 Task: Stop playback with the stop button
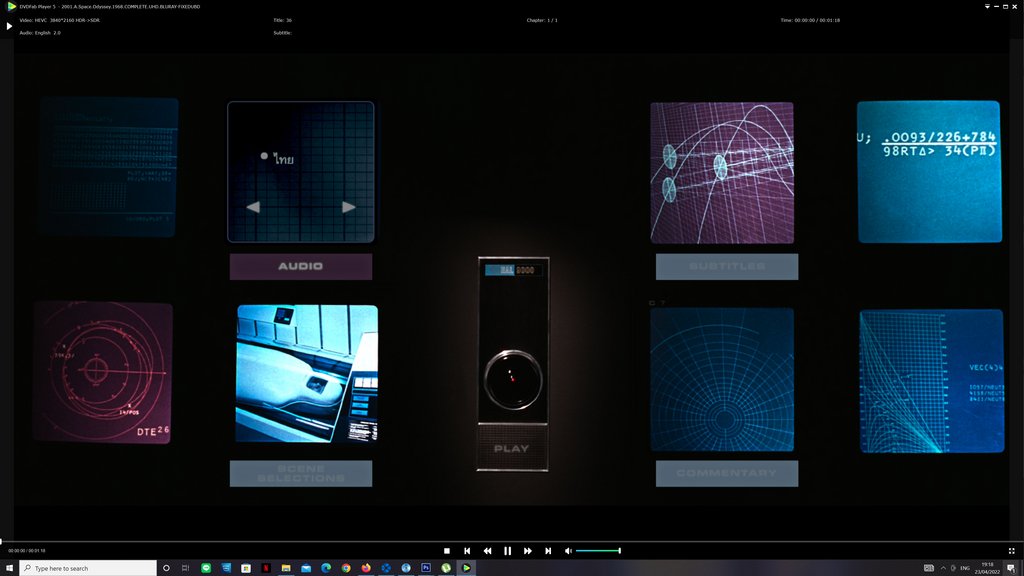[x=447, y=551]
